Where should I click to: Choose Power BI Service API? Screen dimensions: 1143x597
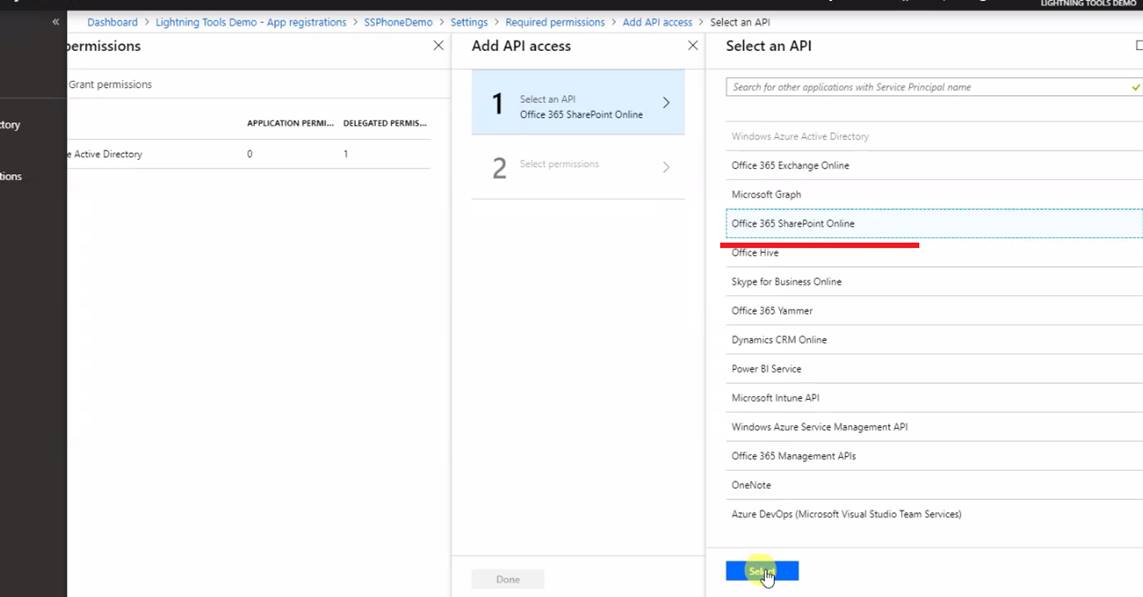[935, 369]
